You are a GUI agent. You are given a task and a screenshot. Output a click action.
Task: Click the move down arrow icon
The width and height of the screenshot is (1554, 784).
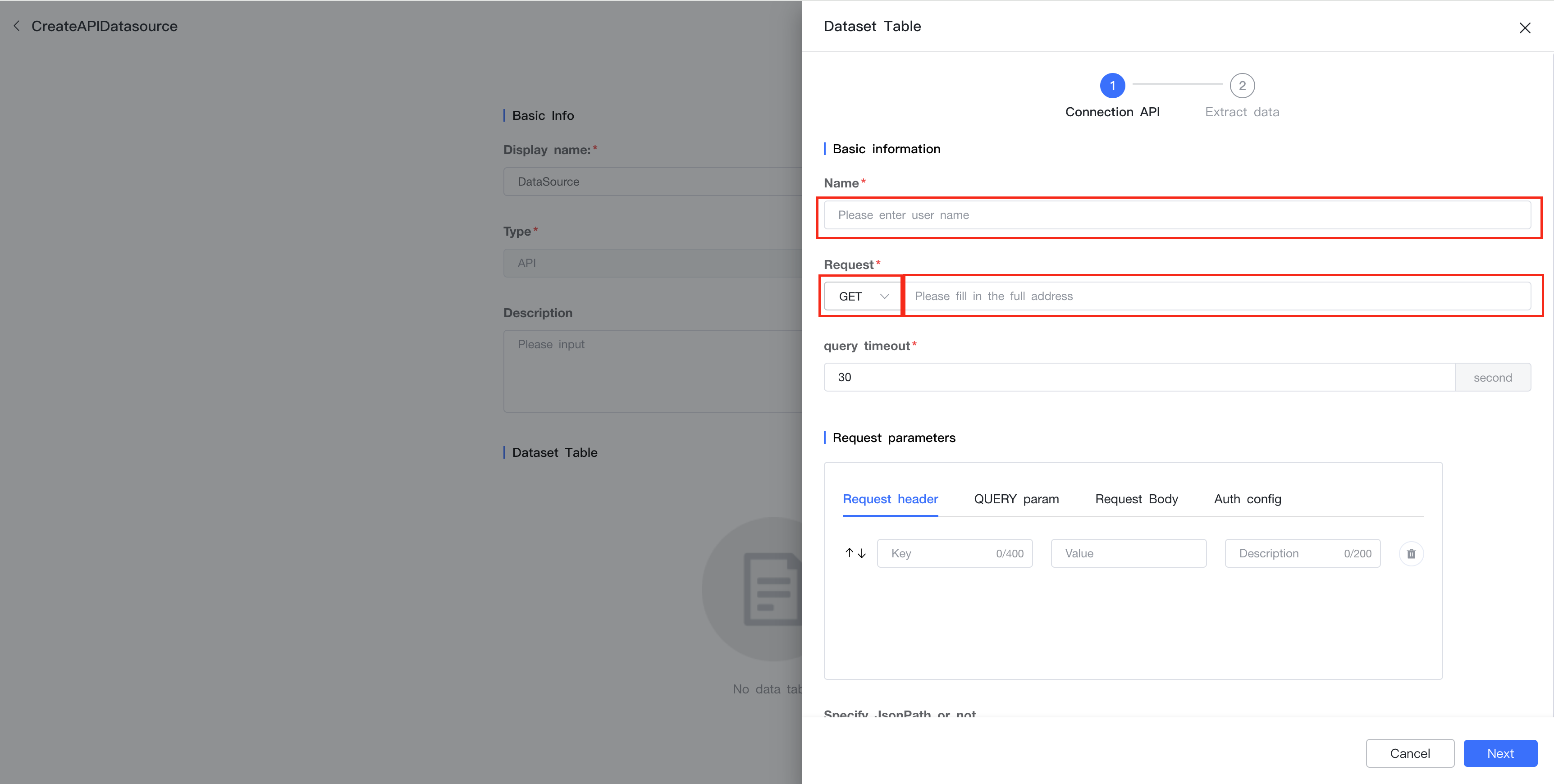pos(862,553)
